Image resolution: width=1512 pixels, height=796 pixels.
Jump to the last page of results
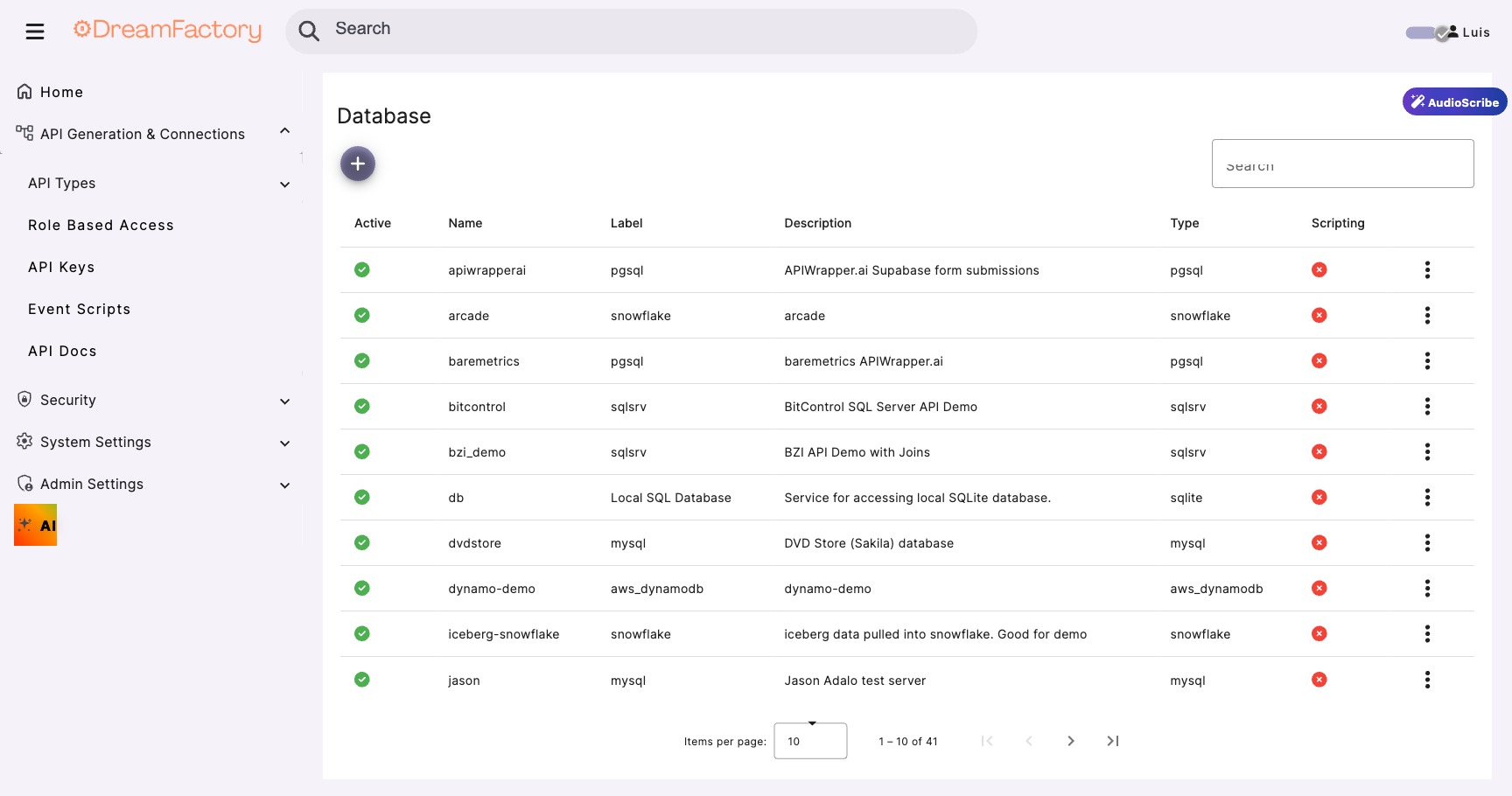point(1112,741)
